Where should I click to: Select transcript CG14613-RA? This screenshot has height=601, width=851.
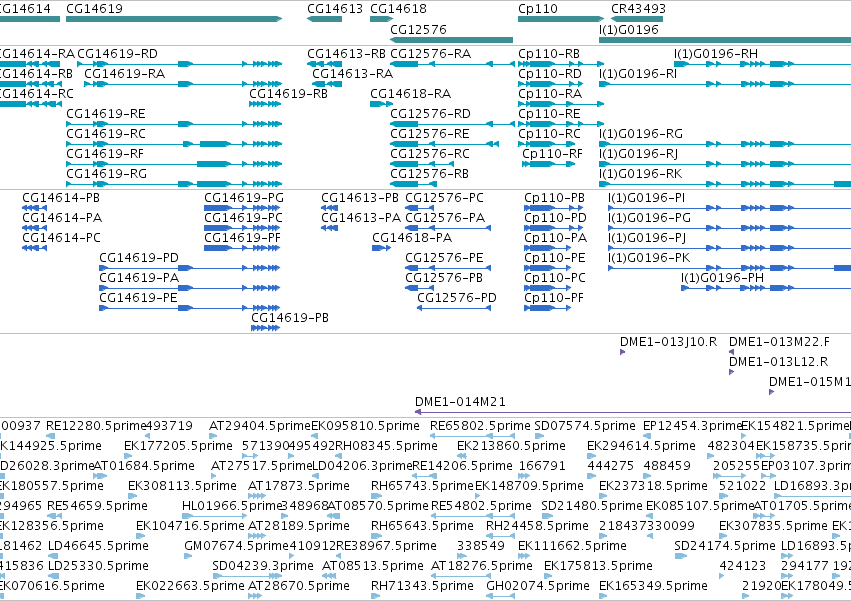[352, 74]
